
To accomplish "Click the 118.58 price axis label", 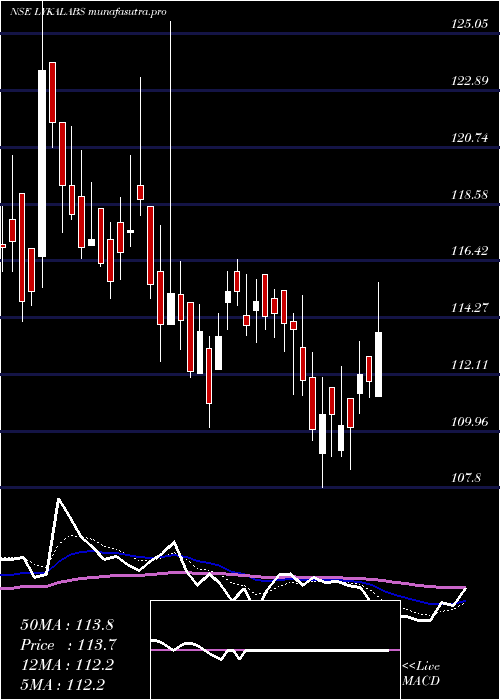I will [x=469, y=195].
